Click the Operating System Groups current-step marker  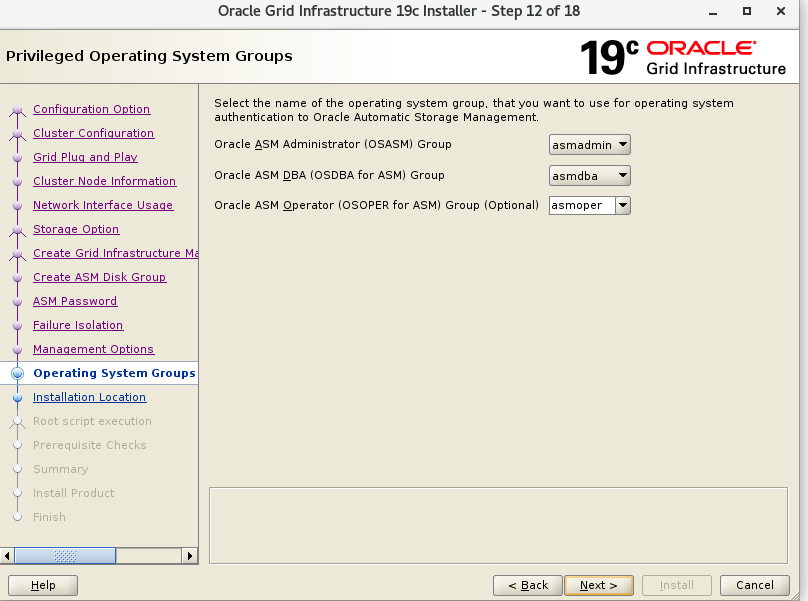click(x=18, y=374)
